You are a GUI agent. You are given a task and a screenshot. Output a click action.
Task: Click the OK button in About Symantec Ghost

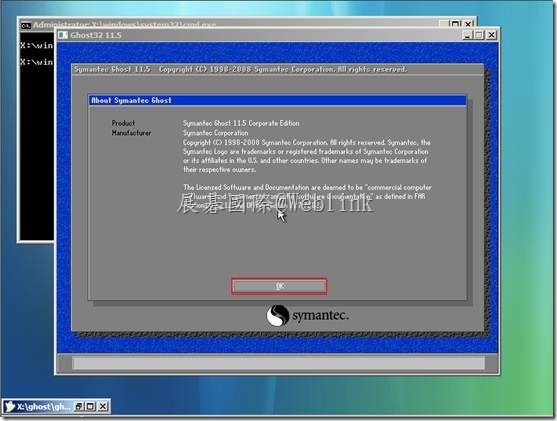coord(279,286)
